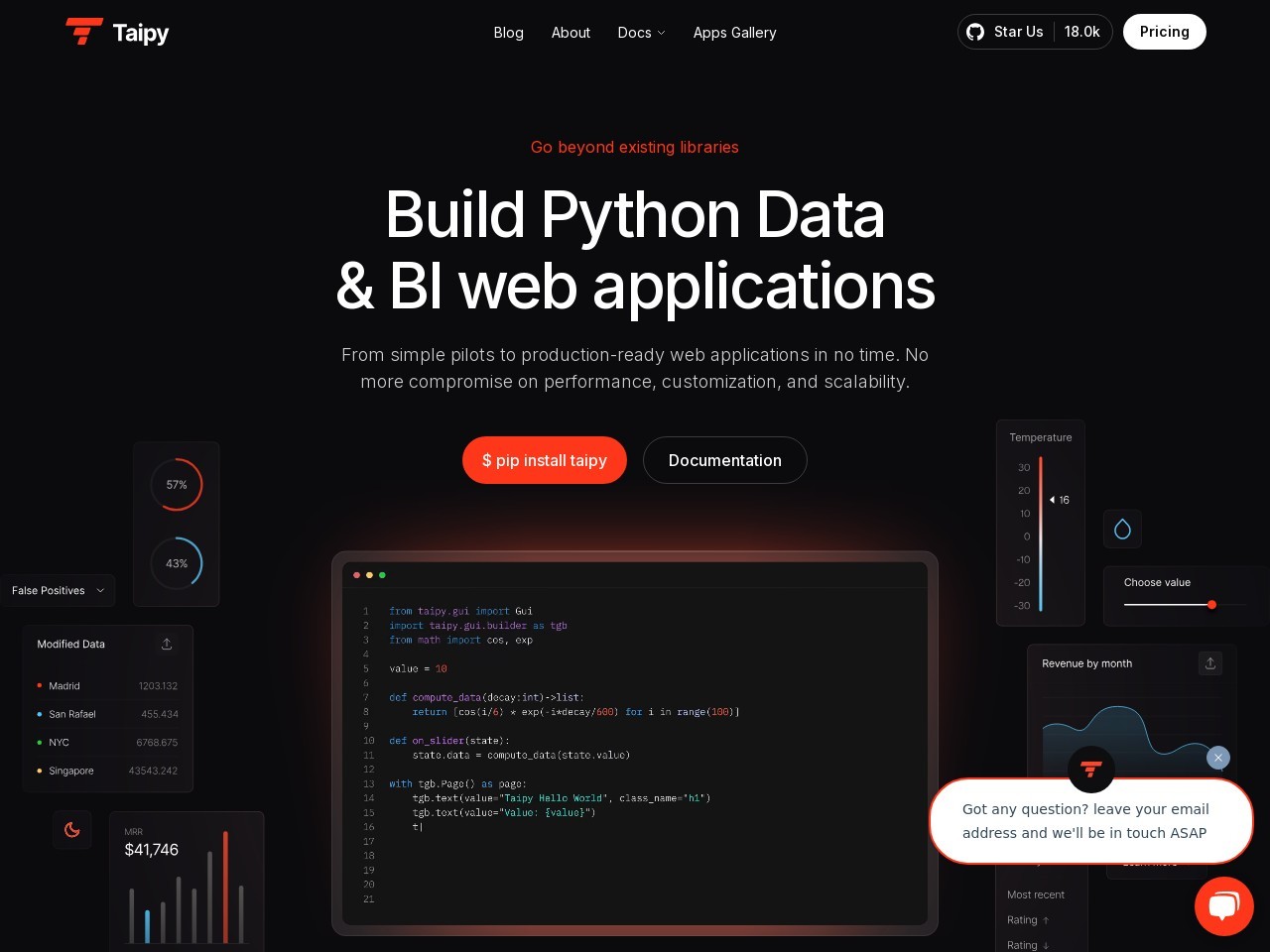Click the green window dot in code editor
Screen dimensions: 1270x952
click(382, 575)
